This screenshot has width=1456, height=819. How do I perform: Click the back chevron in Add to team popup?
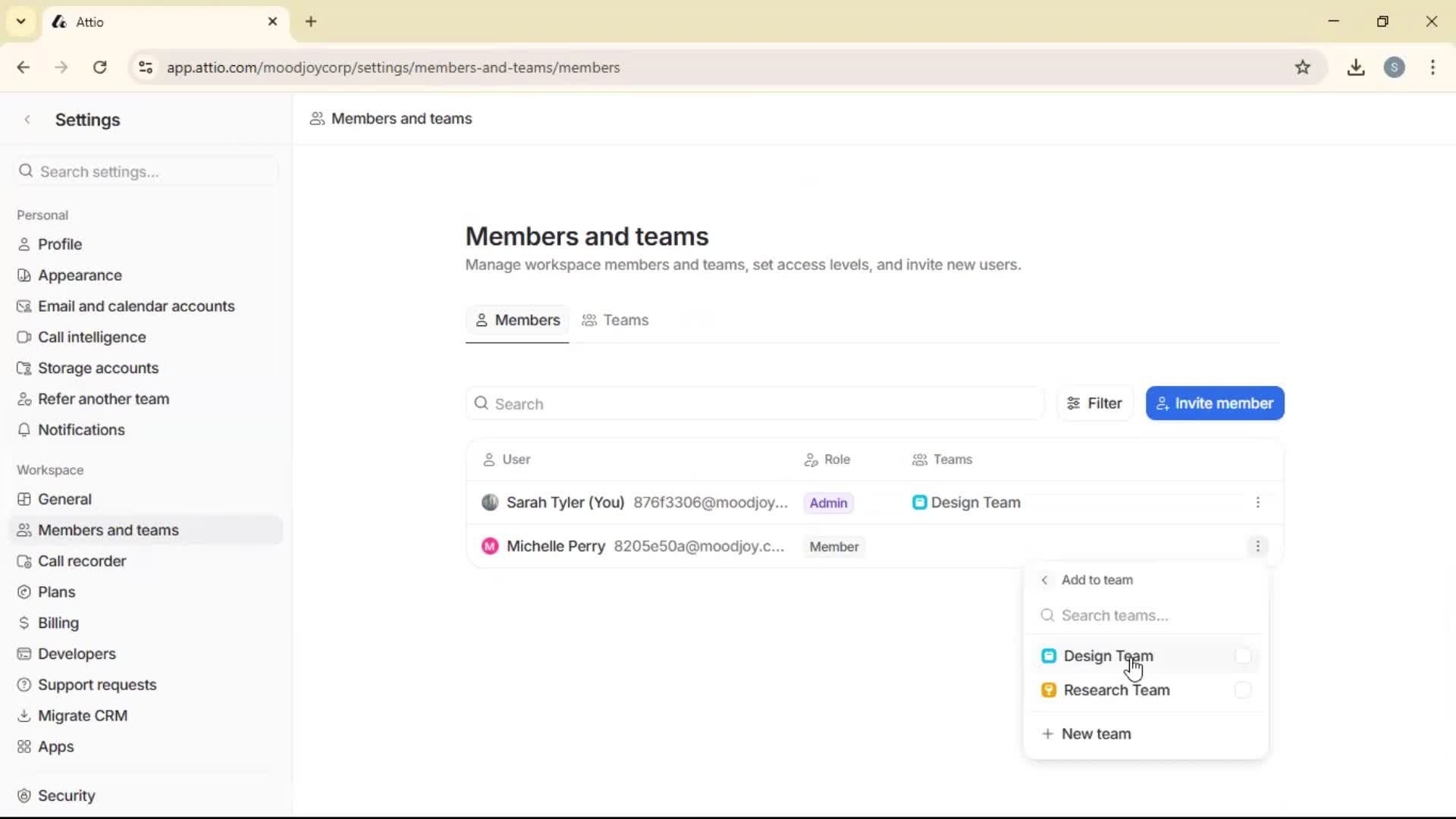(x=1045, y=580)
